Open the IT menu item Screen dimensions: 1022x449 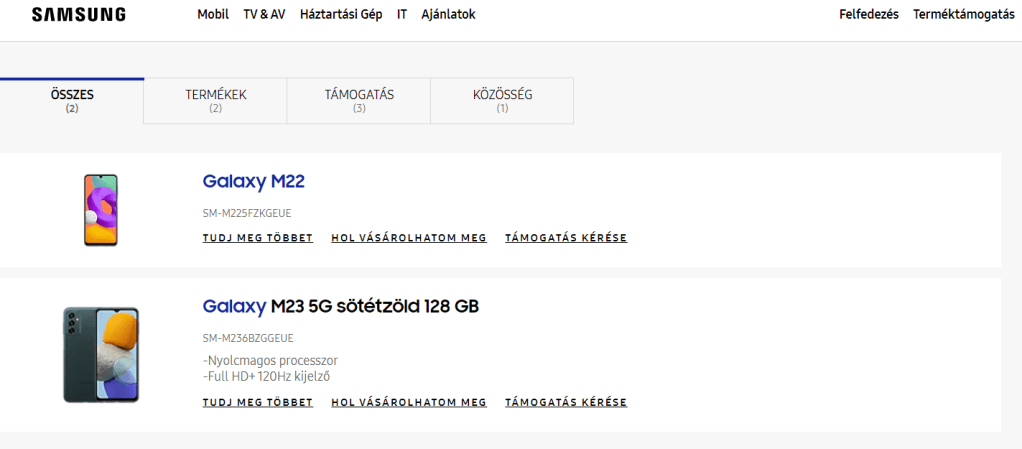pyautogui.click(x=402, y=15)
